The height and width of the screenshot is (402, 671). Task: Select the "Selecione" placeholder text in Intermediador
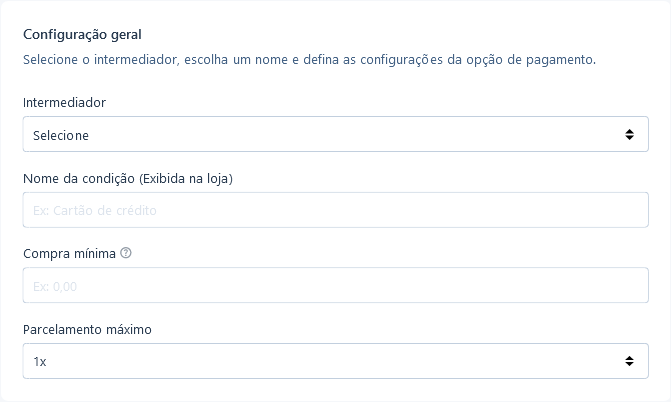click(61, 135)
